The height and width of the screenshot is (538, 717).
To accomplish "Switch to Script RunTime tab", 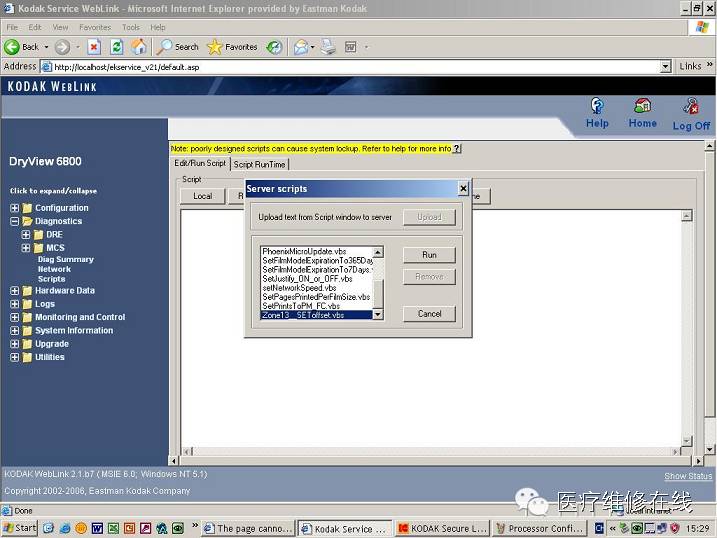I will (259, 165).
